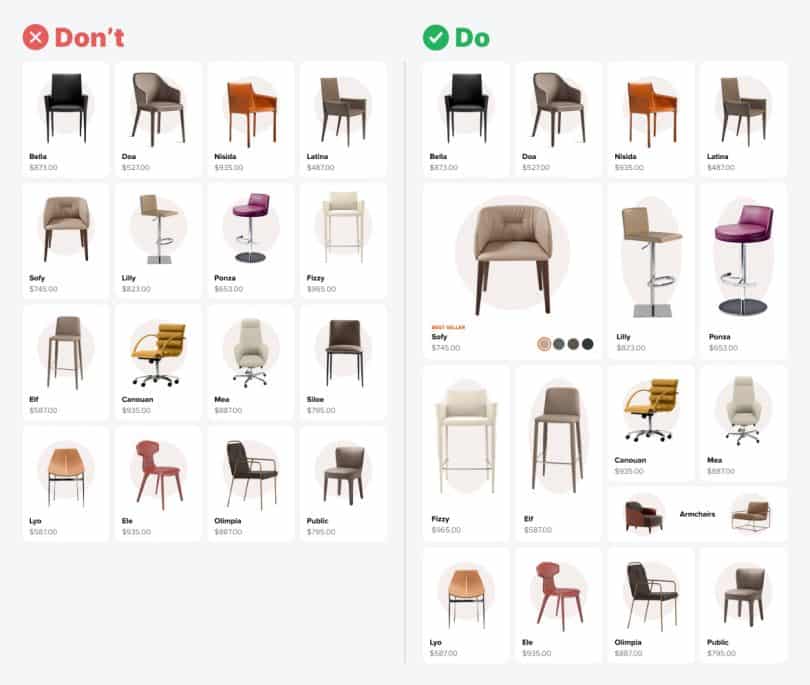810x685 pixels.
Task: Click the Doa chair name in Don't grid
Action: [129, 156]
